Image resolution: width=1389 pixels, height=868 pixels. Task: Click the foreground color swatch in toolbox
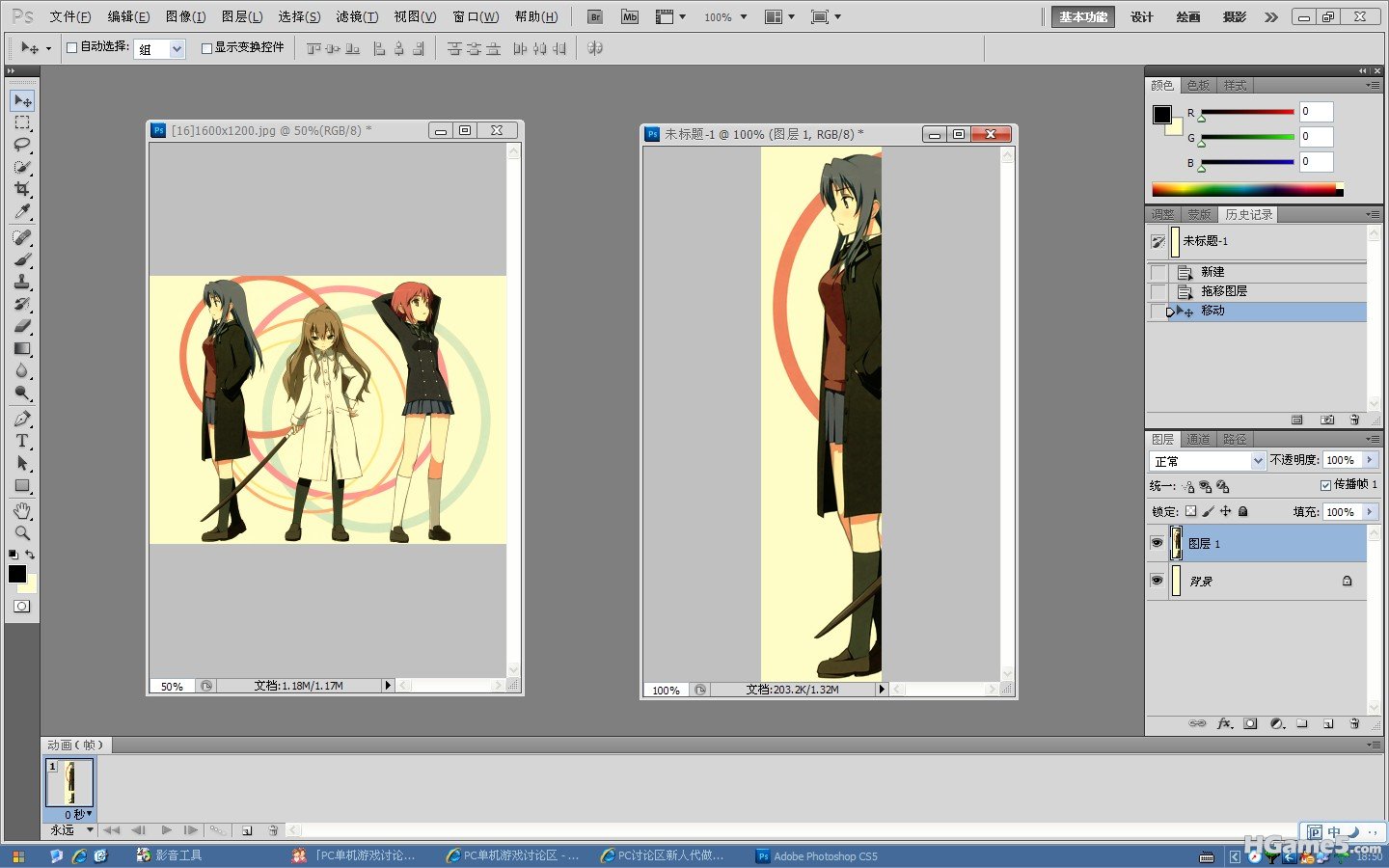point(17,574)
